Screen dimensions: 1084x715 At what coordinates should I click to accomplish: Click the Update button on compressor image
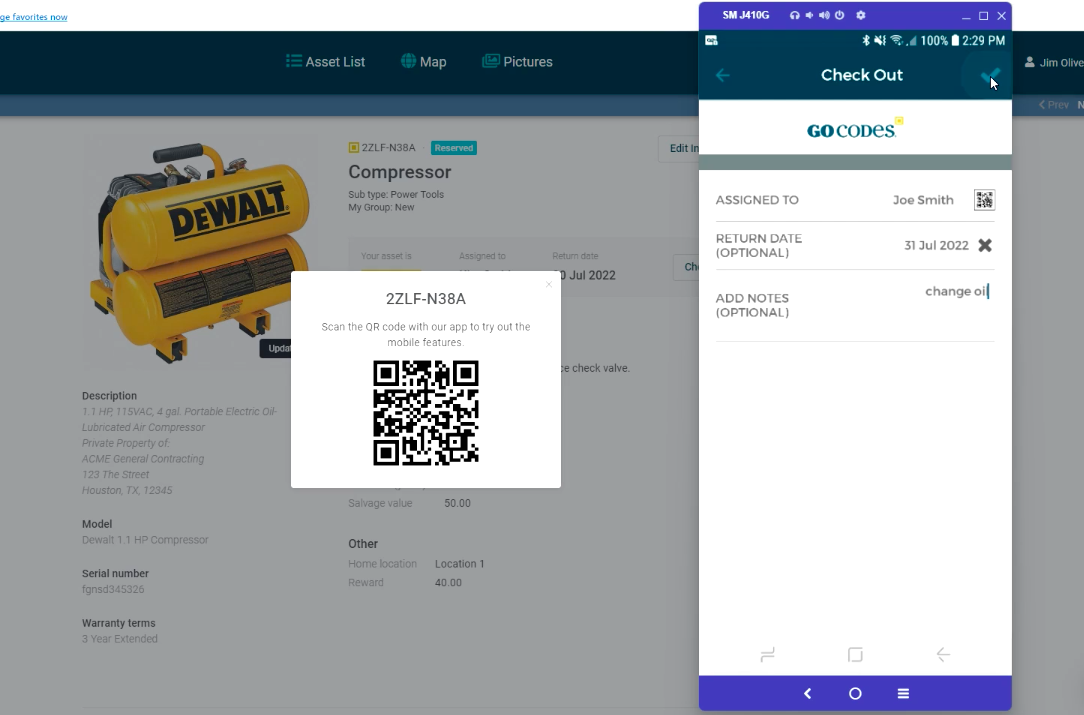pos(276,348)
